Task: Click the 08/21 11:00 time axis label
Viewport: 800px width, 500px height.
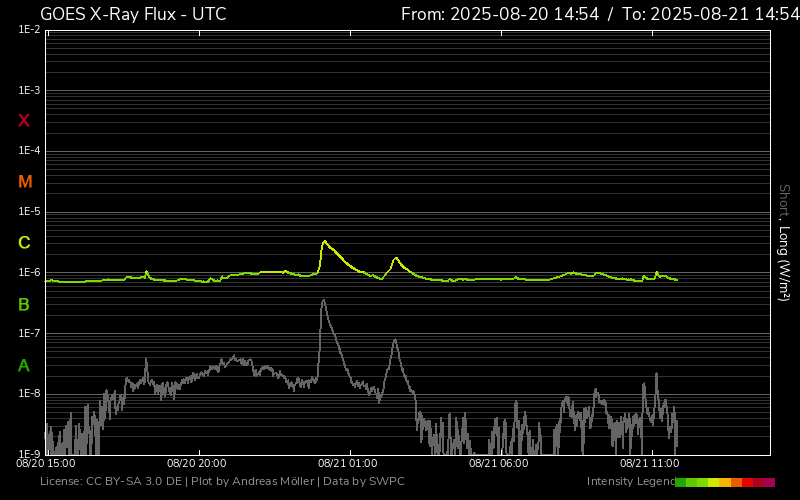Action: point(650,463)
